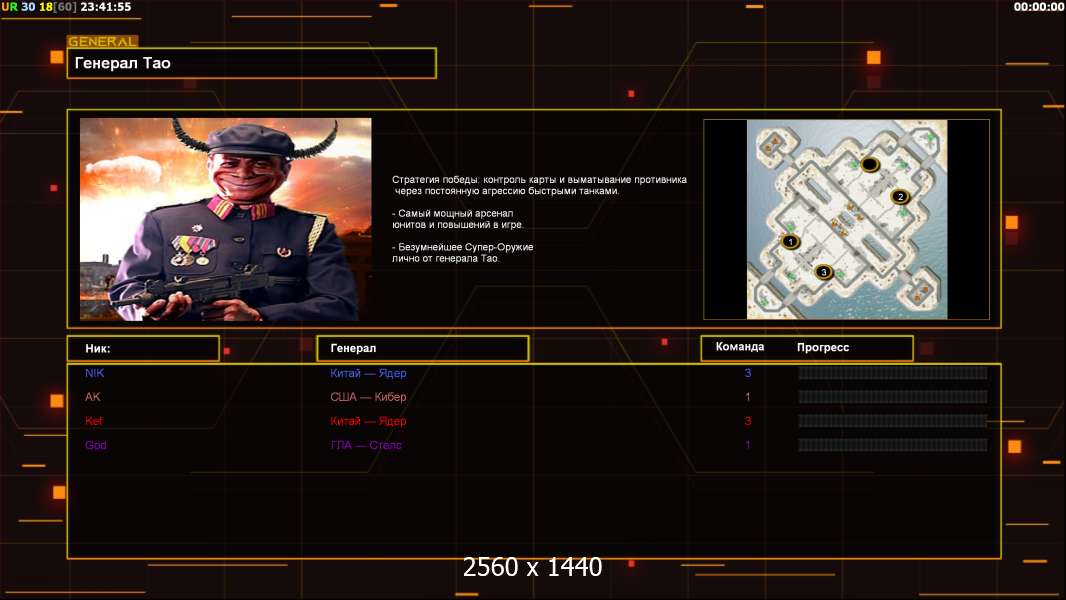Click the "Команда" column header
This screenshot has height=600, width=1066.
point(740,347)
